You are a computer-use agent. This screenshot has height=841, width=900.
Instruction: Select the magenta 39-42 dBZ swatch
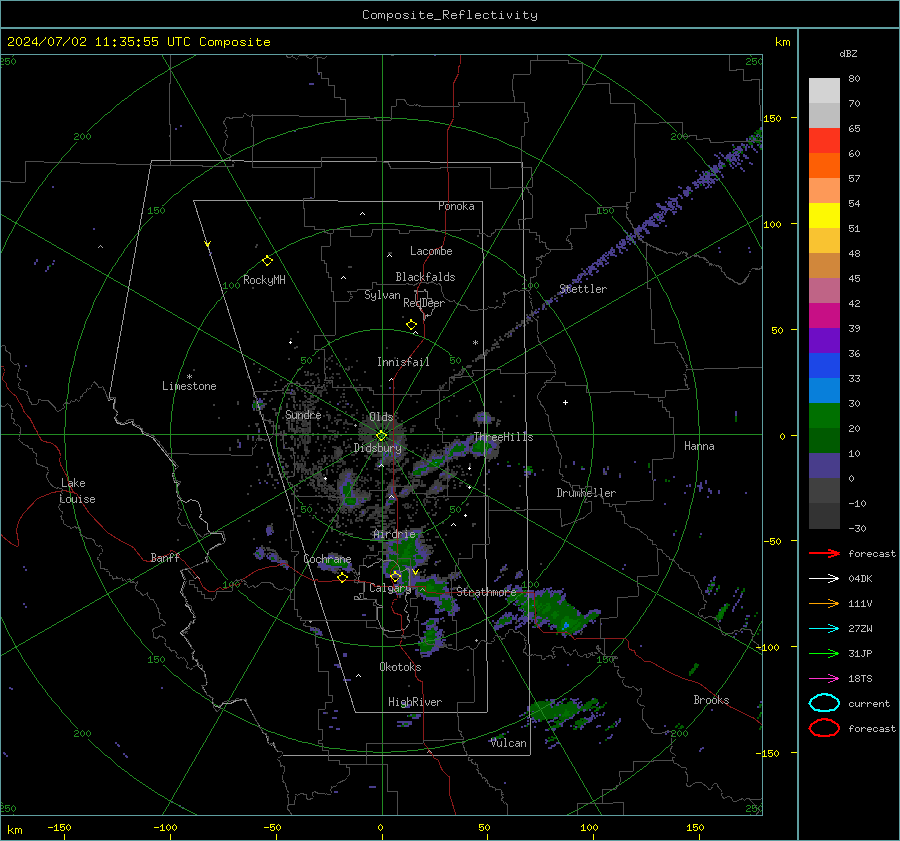(x=824, y=316)
